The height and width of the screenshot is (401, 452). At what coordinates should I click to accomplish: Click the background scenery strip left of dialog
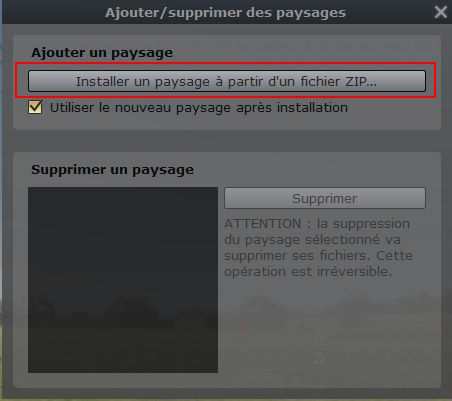click(x=1, y=213)
